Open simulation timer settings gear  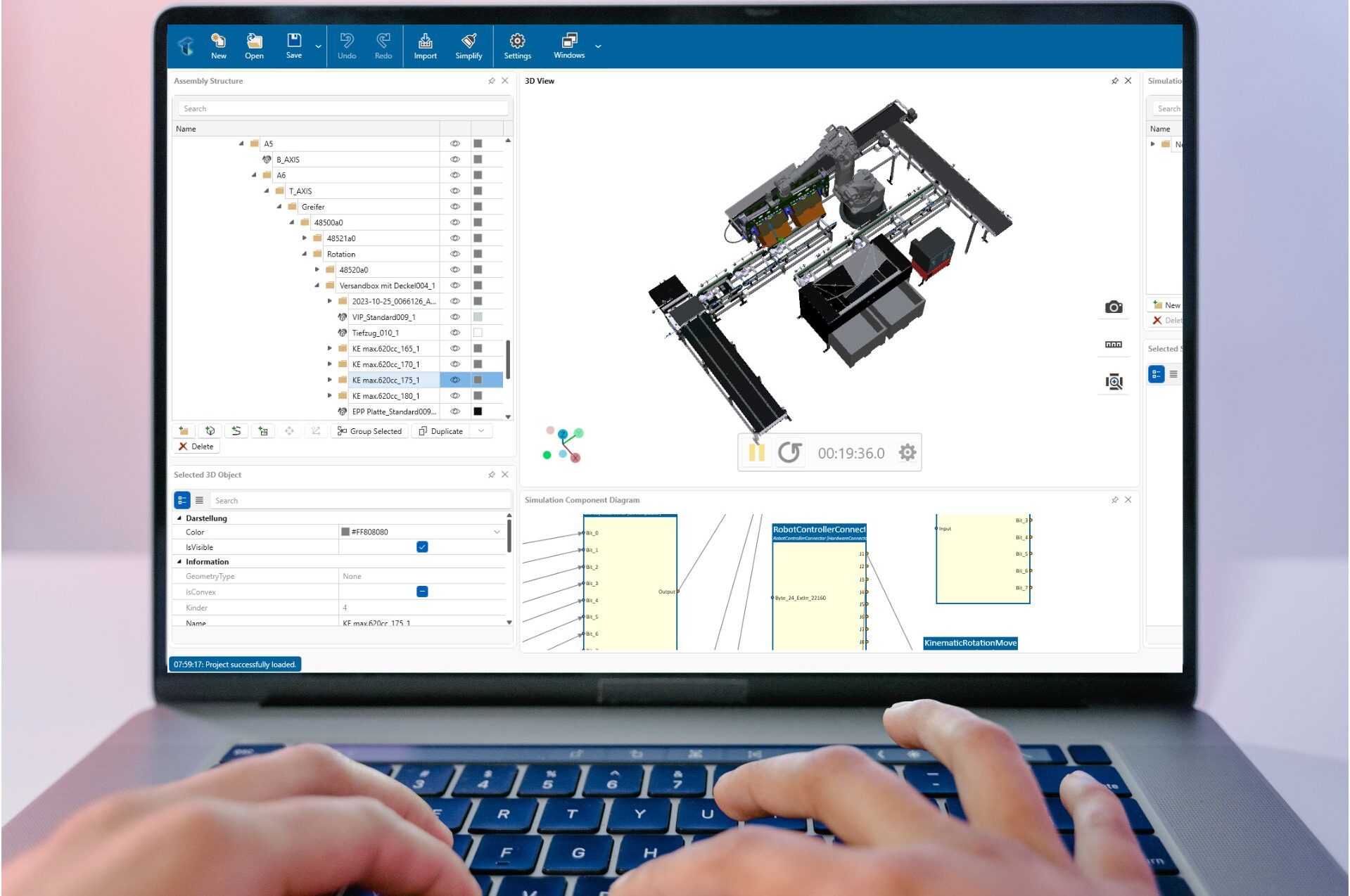tap(908, 452)
